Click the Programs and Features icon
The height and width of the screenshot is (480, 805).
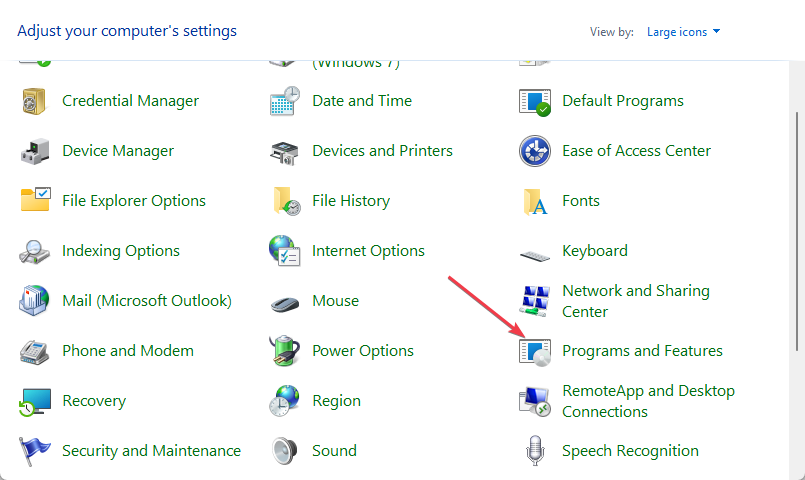coord(535,351)
